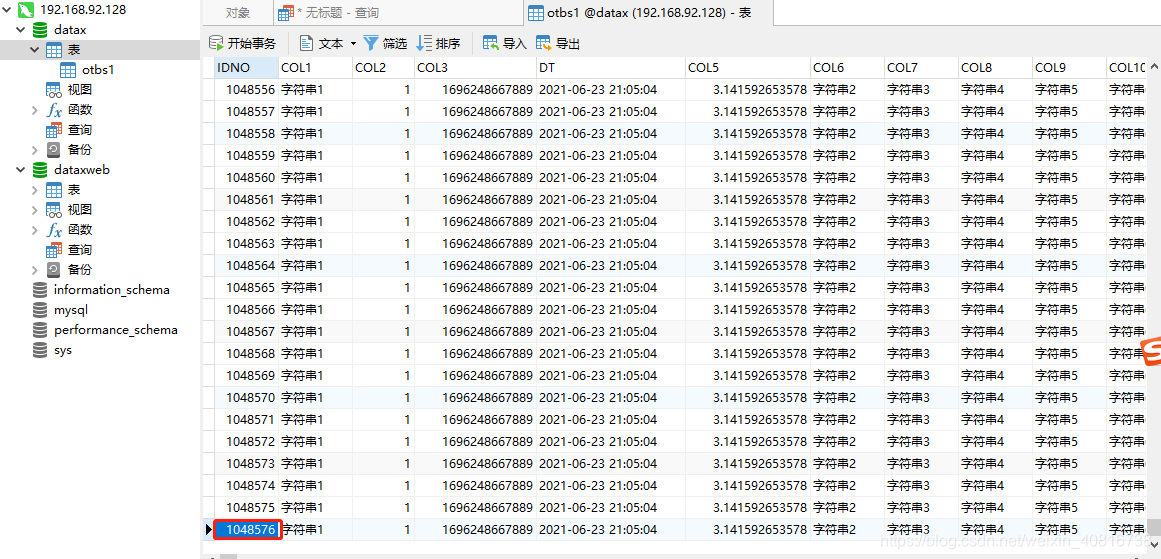This screenshot has height=559, width=1161.
Task: Switch to the 无标题 - 查询 tab
Action: [x=397, y=13]
